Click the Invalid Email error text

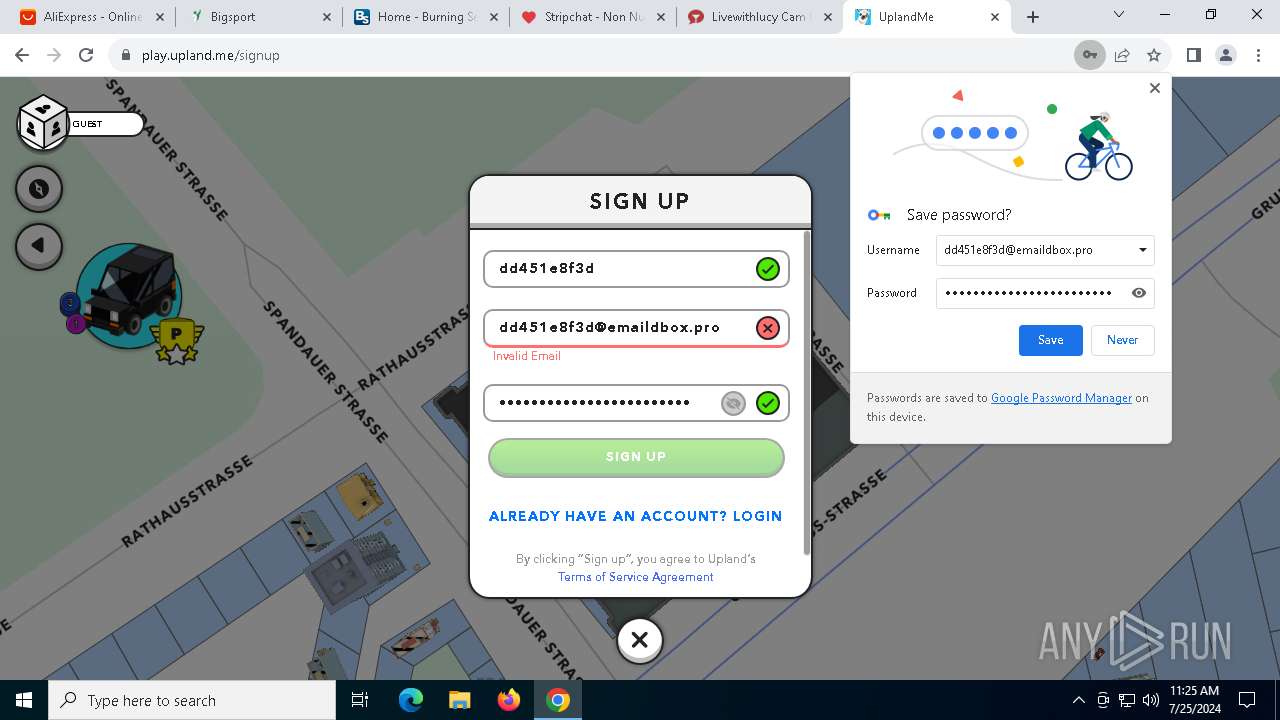pyautogui.click(x=527, y=356)
